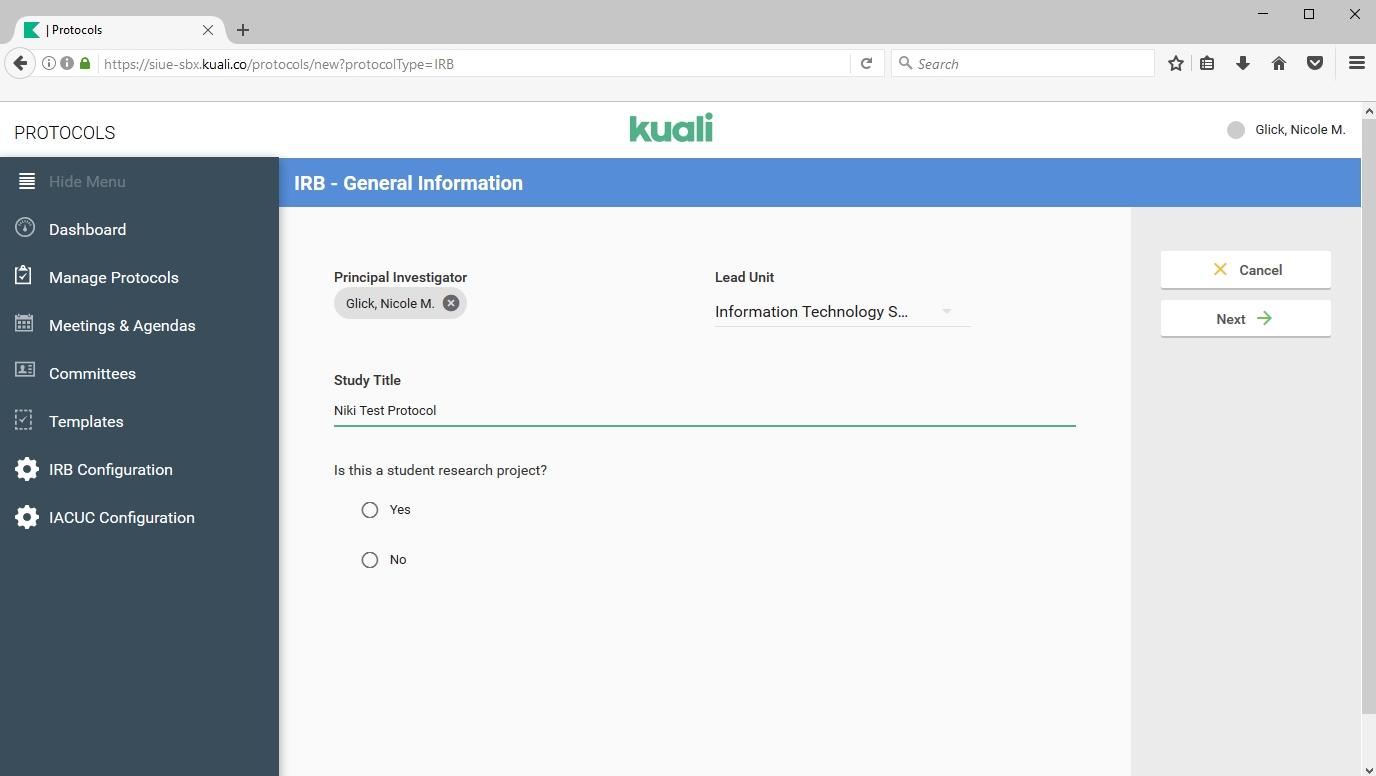Open the Firefox hamburger menu
This screenshot has height=776, width=1376.
click(1356, 63)
